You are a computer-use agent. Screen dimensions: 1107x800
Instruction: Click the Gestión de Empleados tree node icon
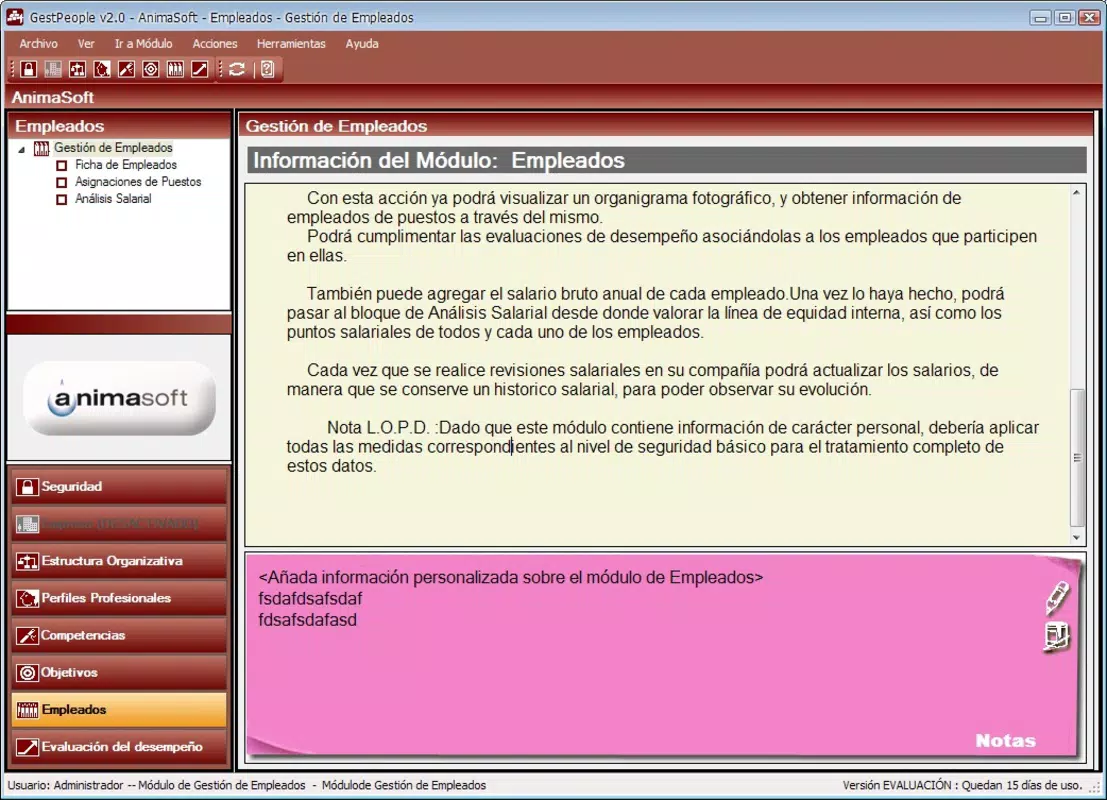(42, 148)
